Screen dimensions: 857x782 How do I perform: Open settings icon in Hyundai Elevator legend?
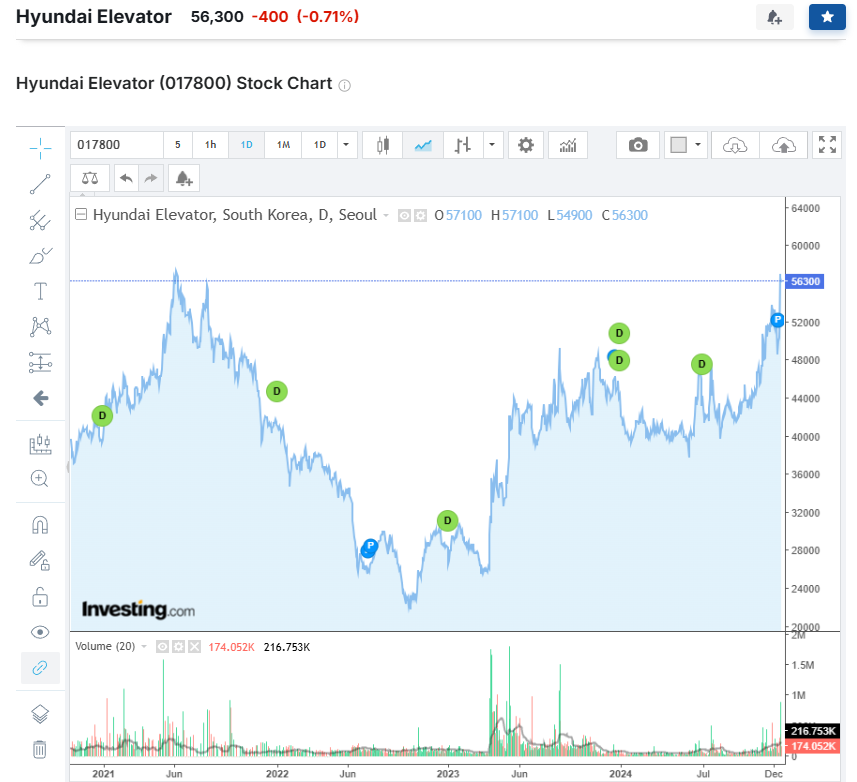[420, 215]
